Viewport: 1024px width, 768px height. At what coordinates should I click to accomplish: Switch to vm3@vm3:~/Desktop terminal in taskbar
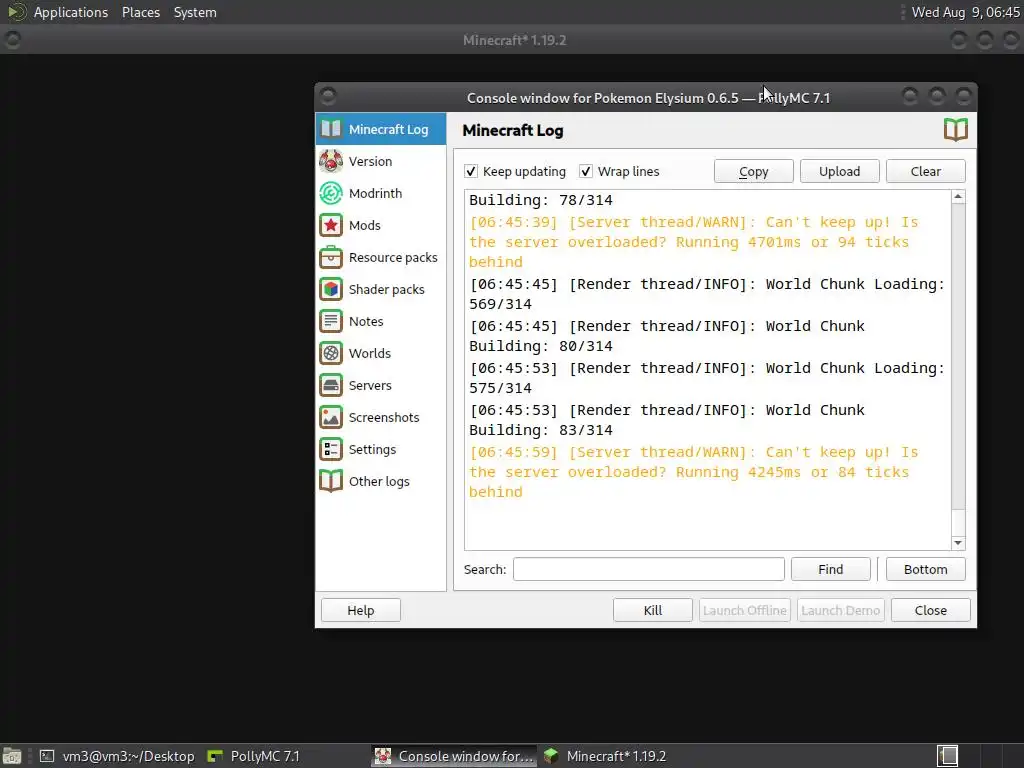tap(118, 756)
